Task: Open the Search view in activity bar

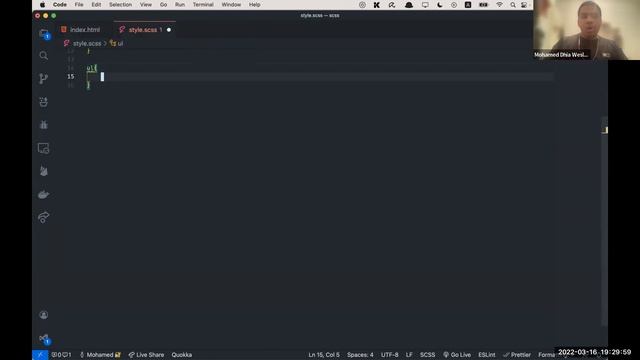Action: [x=44, y=56]
